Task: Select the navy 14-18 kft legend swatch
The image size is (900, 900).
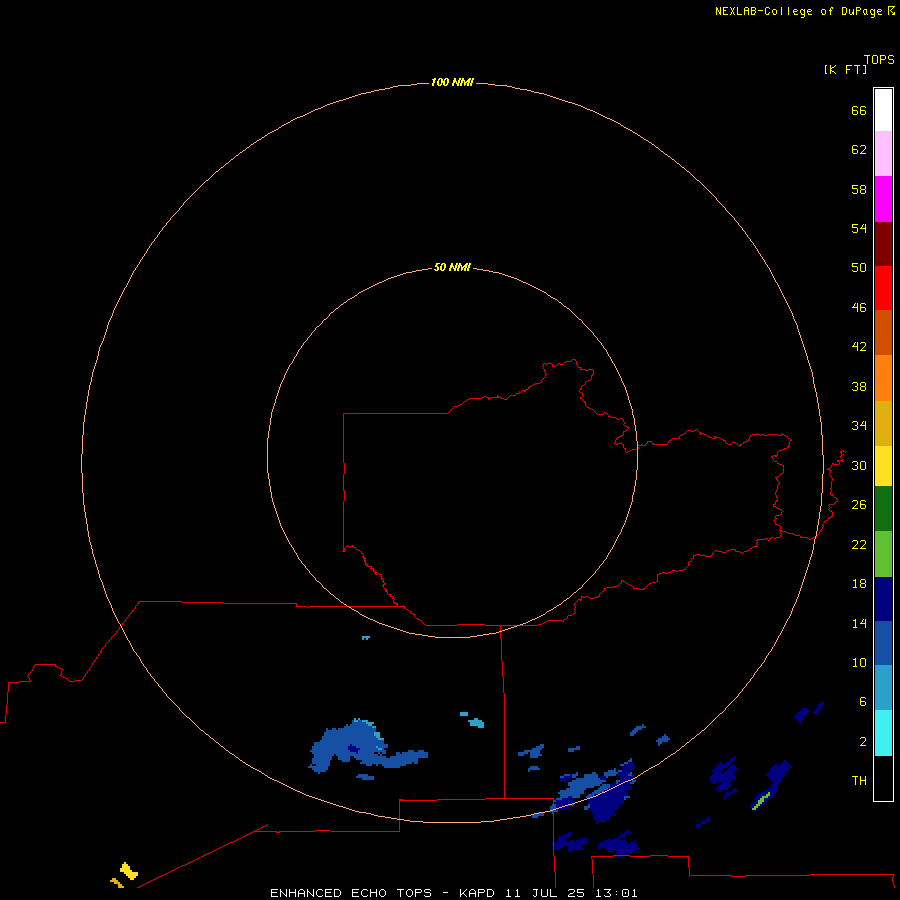Action: coord(883,599)
